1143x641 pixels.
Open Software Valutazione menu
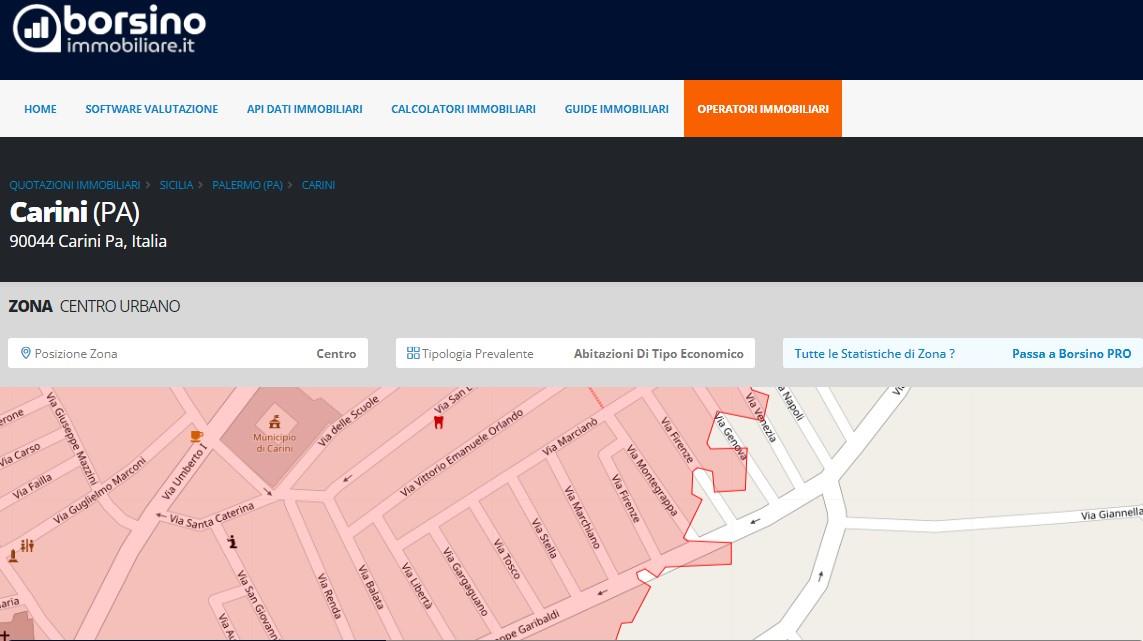pyautogui.click(x=151, y=109)
